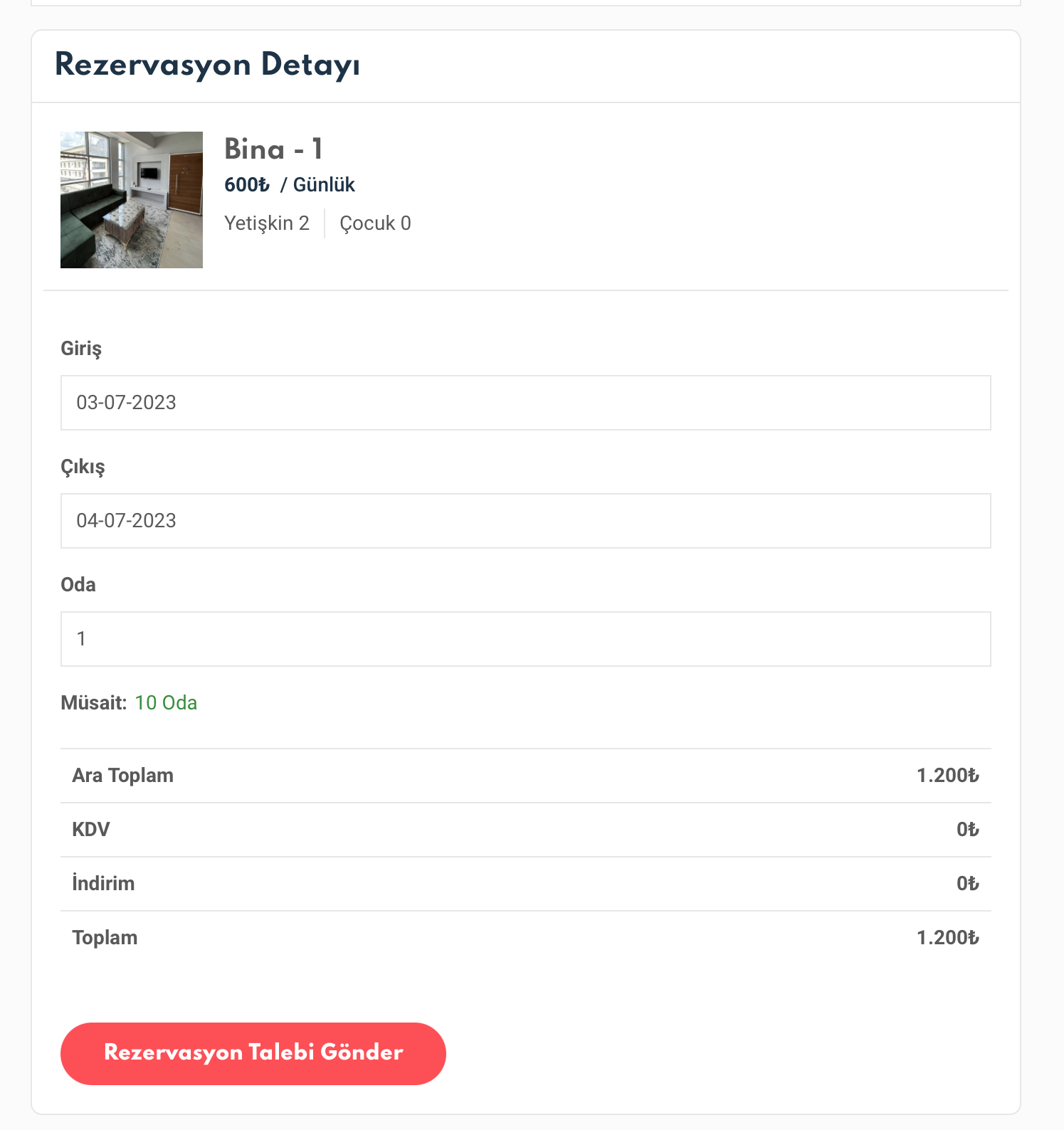Click the Giriş field label

coord(81,349)
